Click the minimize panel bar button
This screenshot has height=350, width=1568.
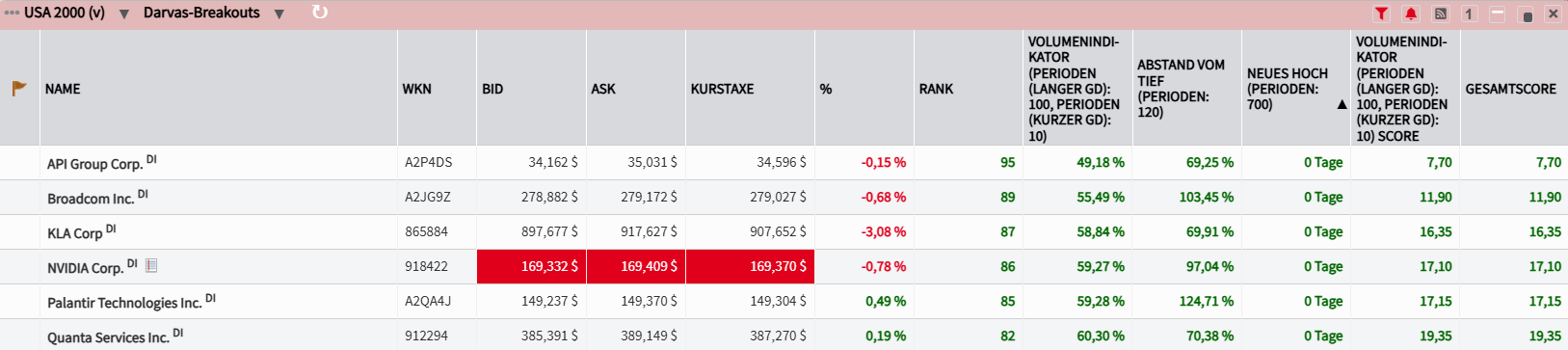pos(1497,13)
